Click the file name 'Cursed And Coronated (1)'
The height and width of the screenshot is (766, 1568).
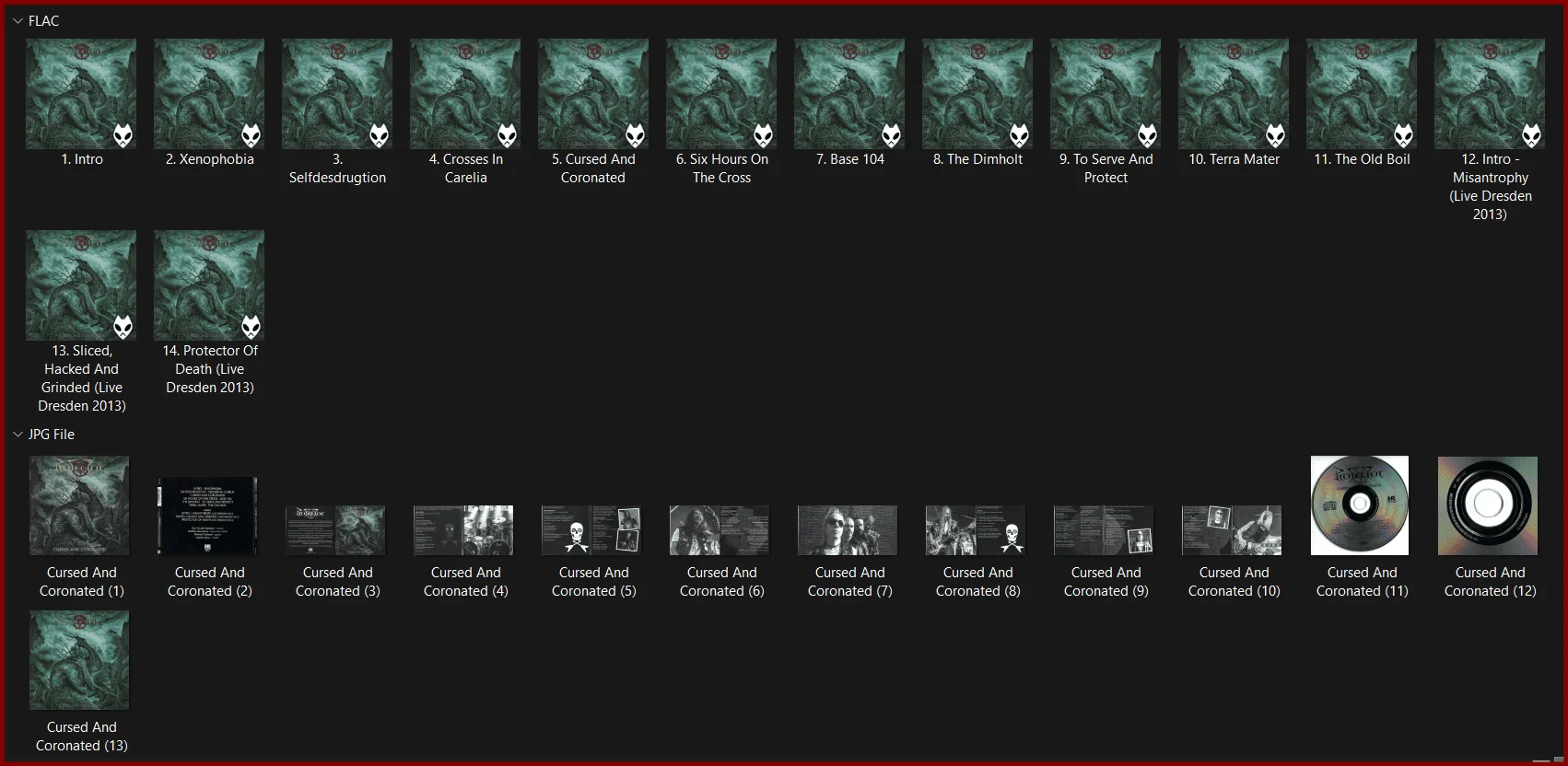tap(82, 582)
